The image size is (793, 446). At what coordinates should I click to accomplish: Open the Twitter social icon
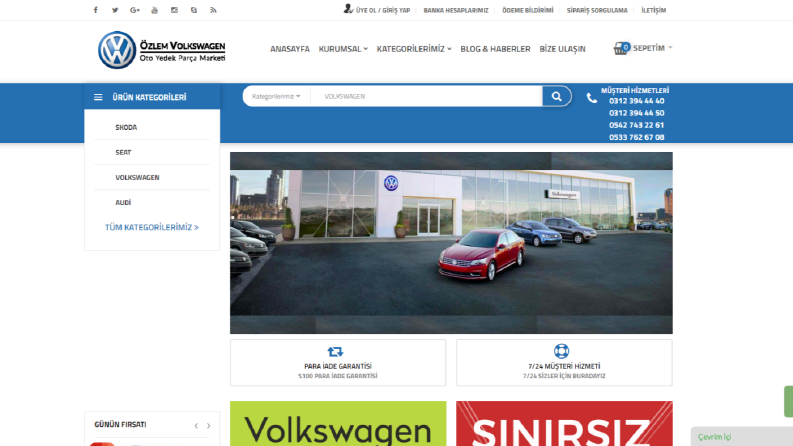[x=115, y=10]
